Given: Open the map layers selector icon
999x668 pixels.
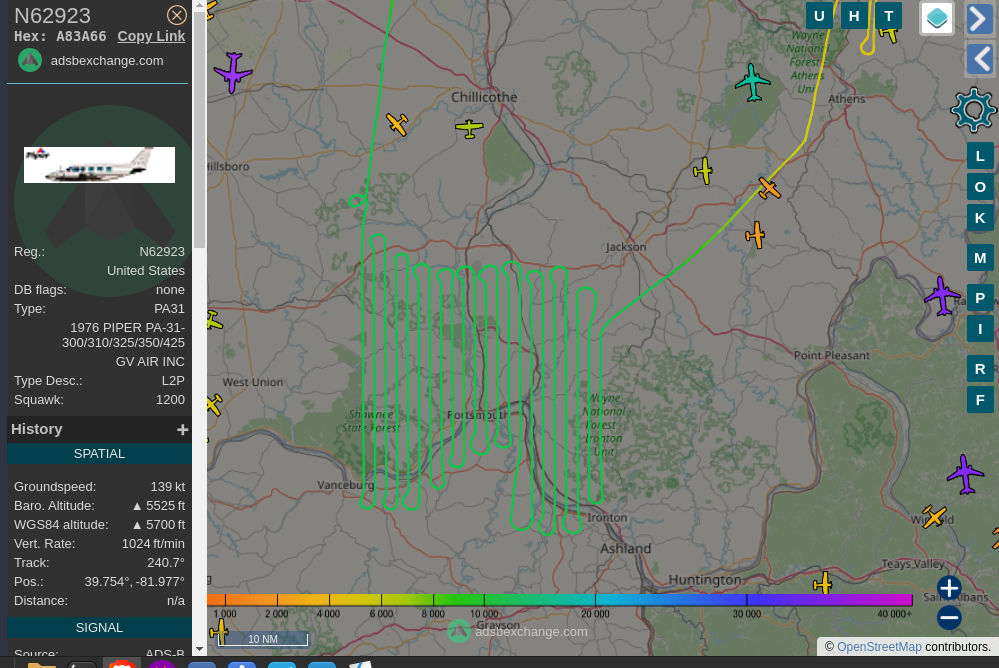Looking at the screenshot, I should pyautogui.click(x=937, y=18).
